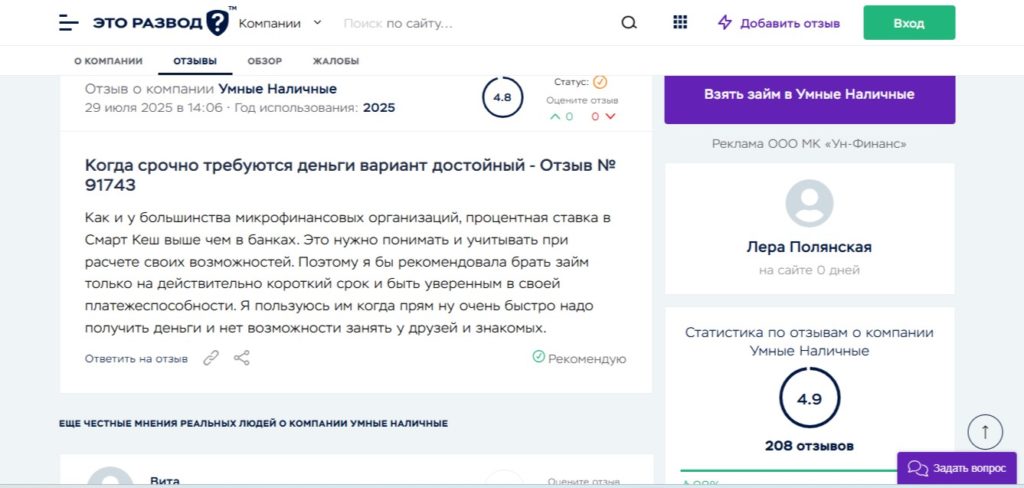
Task: Click the magnifier search icon
Action: coord(628,23)
